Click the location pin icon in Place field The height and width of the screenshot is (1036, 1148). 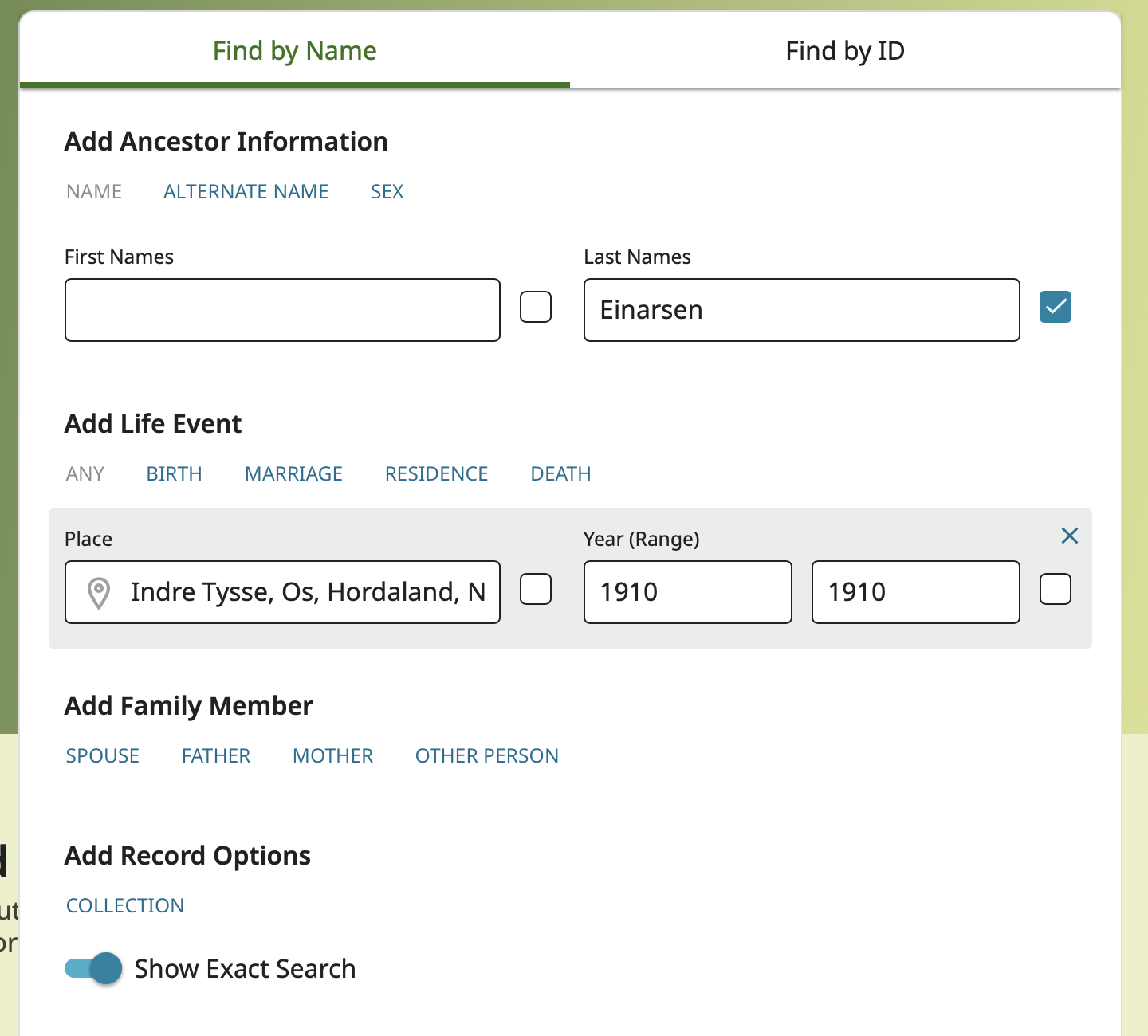pos(99,593)
